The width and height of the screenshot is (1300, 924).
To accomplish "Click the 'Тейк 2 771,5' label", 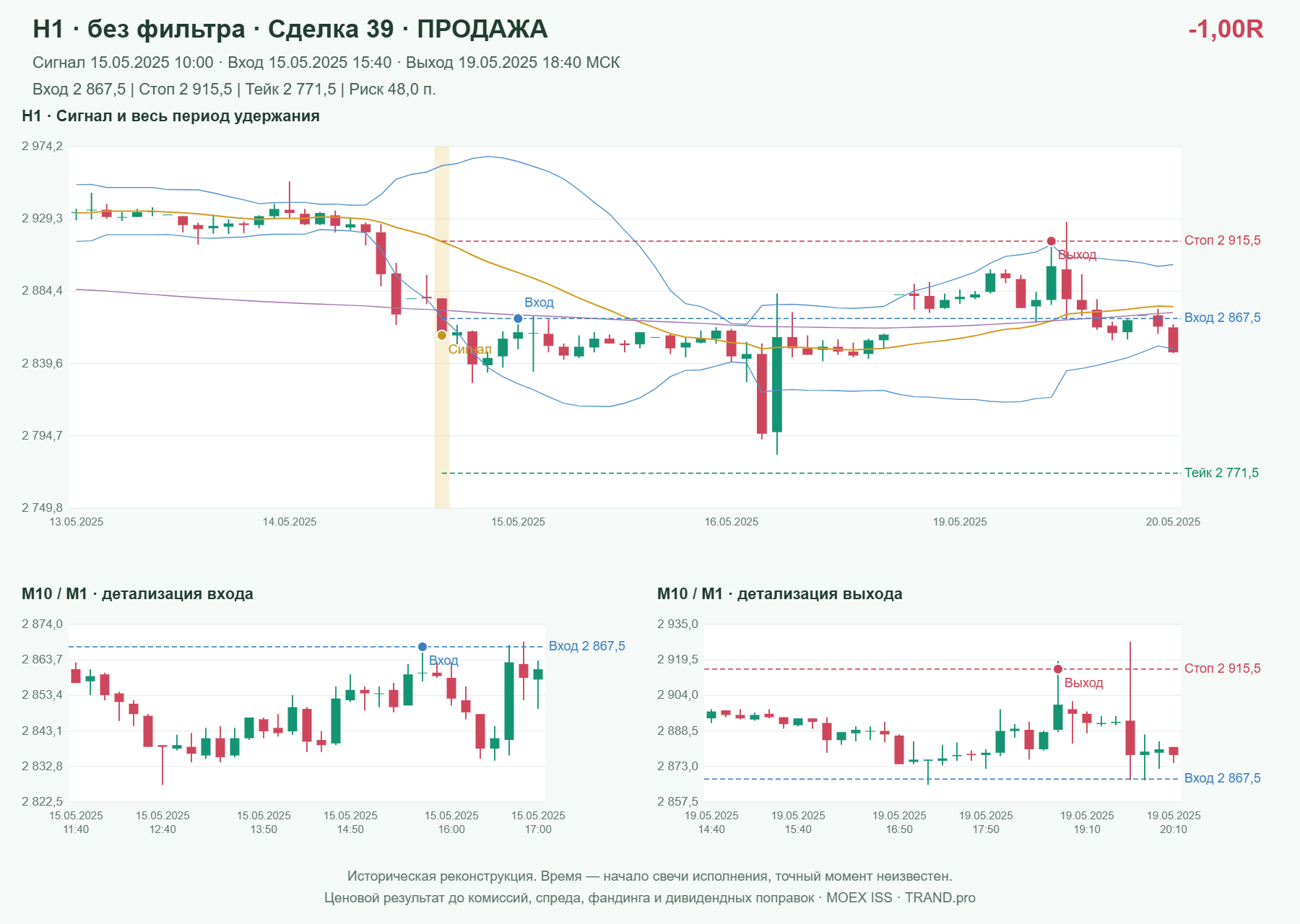I will point(1221,473).
